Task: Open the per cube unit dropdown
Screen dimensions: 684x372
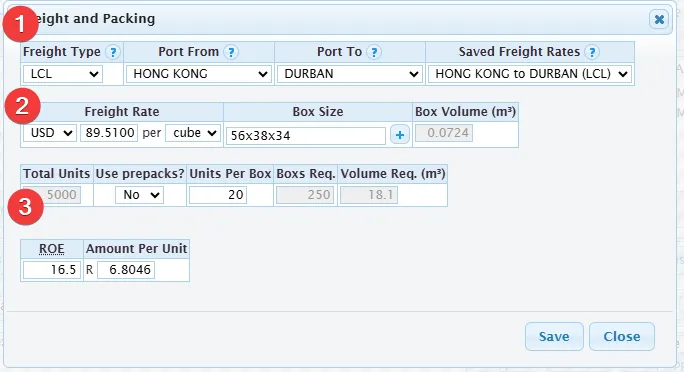Action: click(x=193, y=133)
